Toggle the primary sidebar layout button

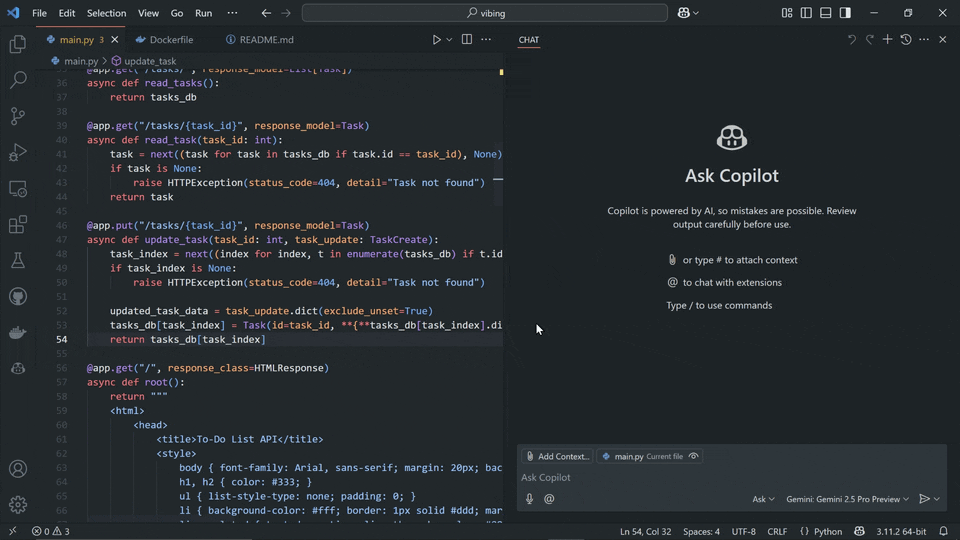[806, 13]
